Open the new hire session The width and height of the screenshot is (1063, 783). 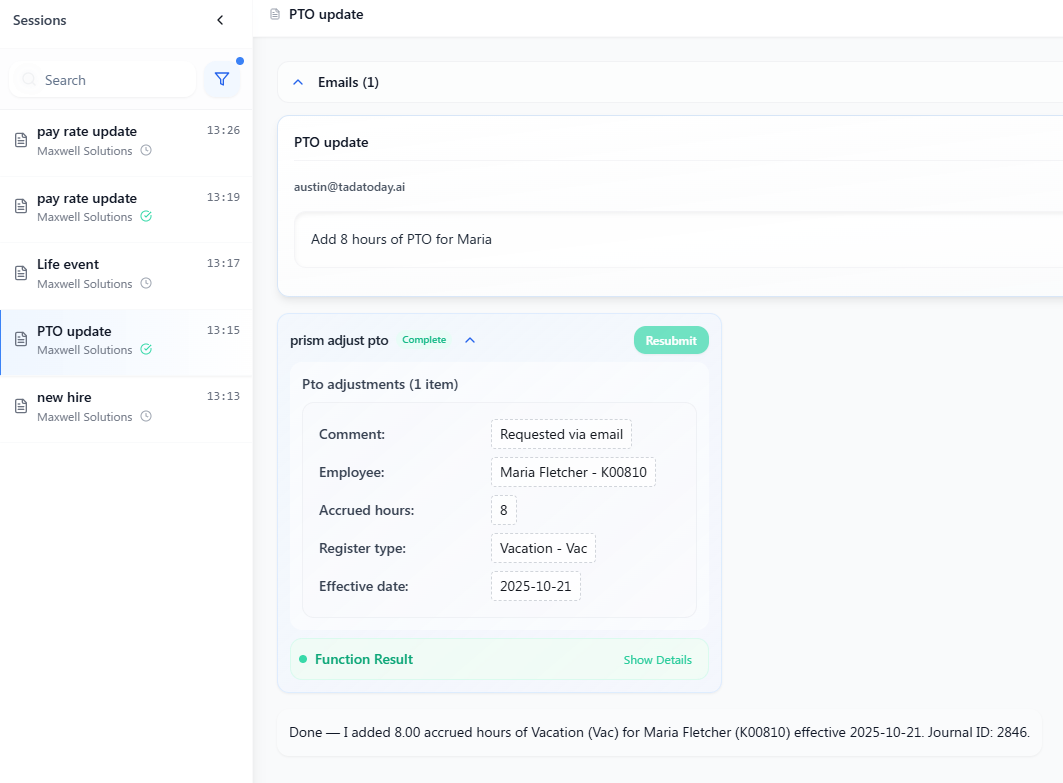pos(126,407)
